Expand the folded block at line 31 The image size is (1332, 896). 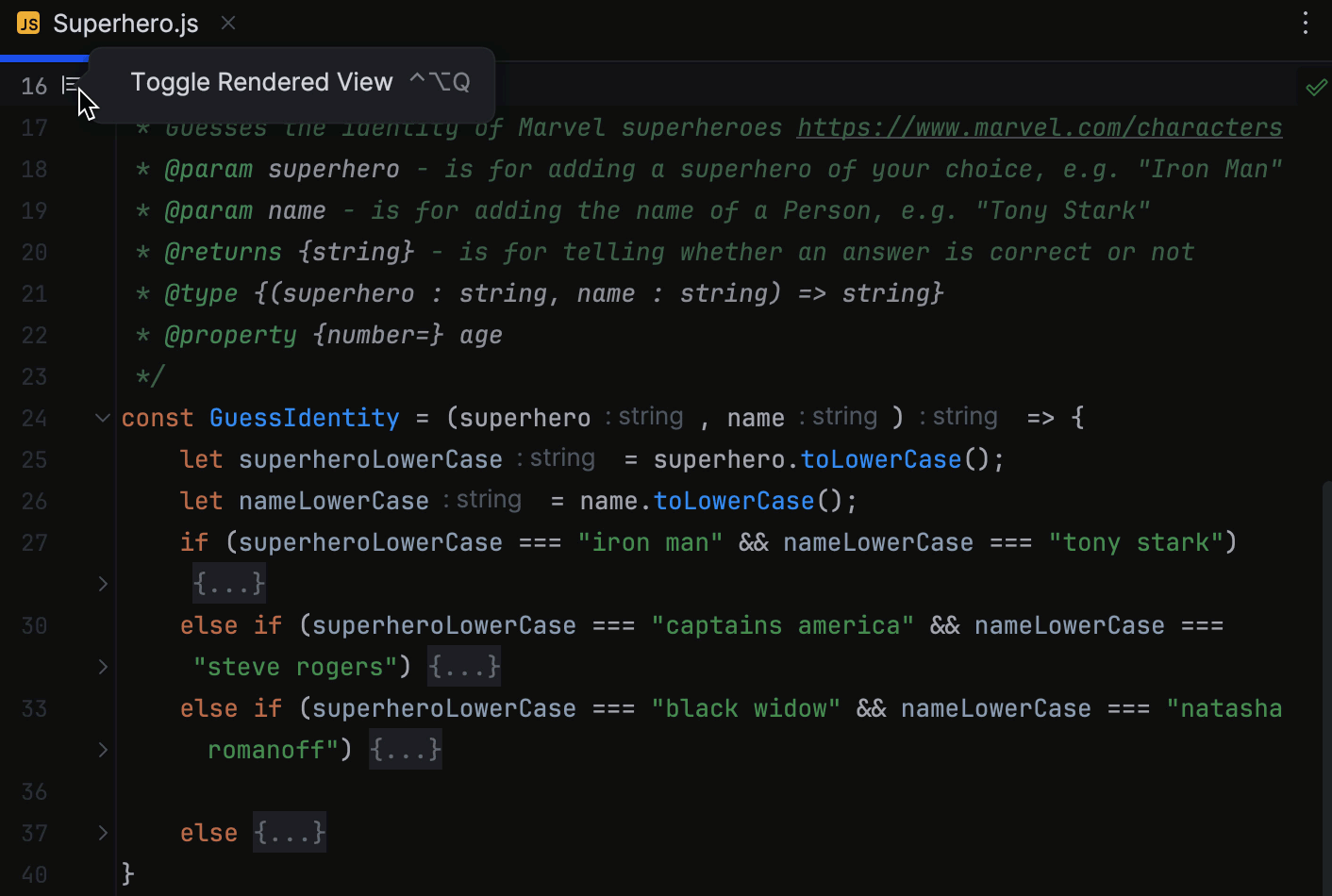coord(102,667)
